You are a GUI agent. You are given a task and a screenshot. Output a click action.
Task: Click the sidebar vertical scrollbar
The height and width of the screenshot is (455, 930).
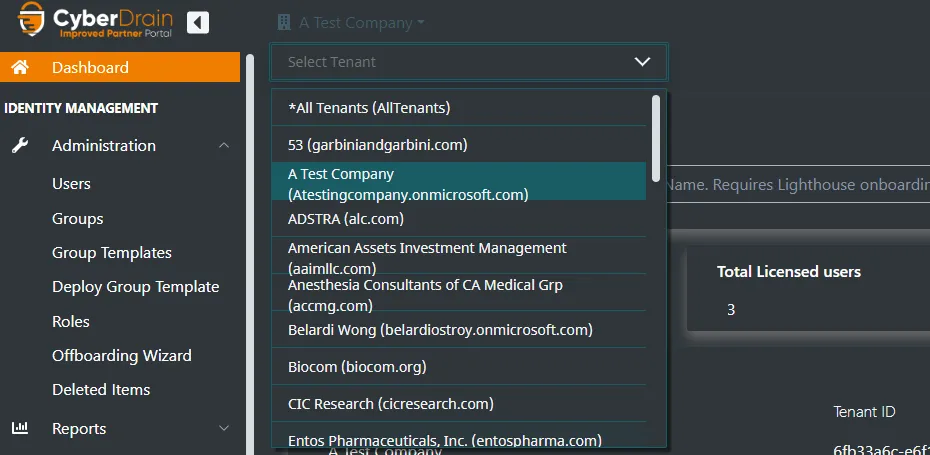(x=250, y=254)
